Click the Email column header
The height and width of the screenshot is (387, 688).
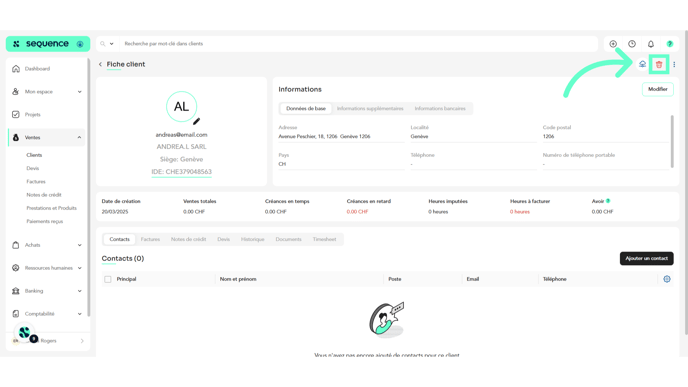point(473,279)
